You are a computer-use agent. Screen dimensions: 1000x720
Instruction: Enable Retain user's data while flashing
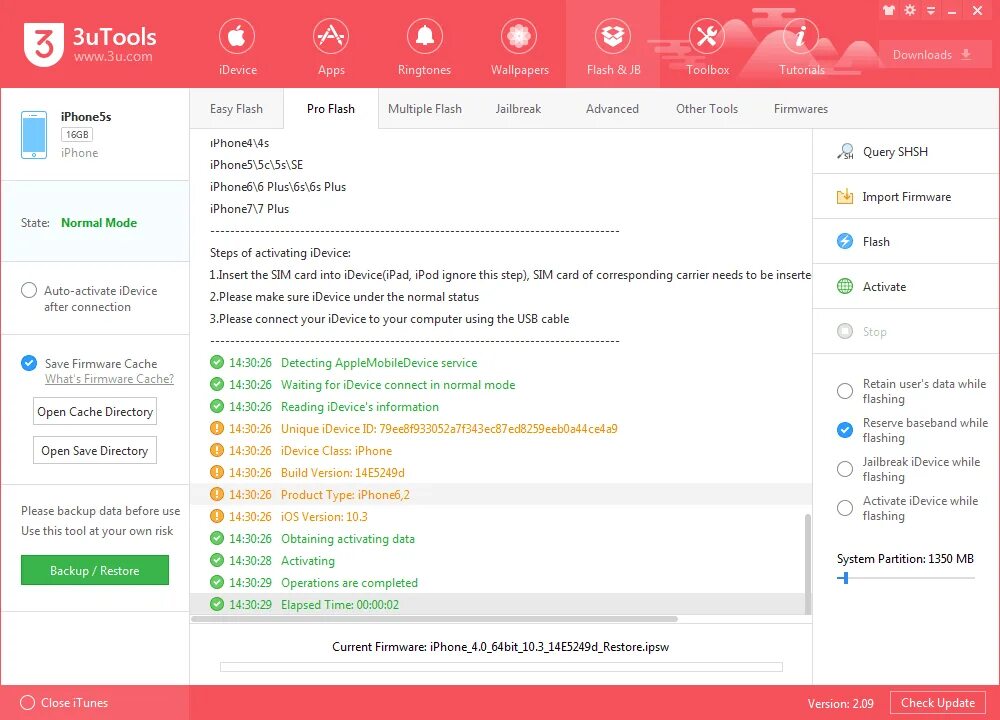[844, 391]
